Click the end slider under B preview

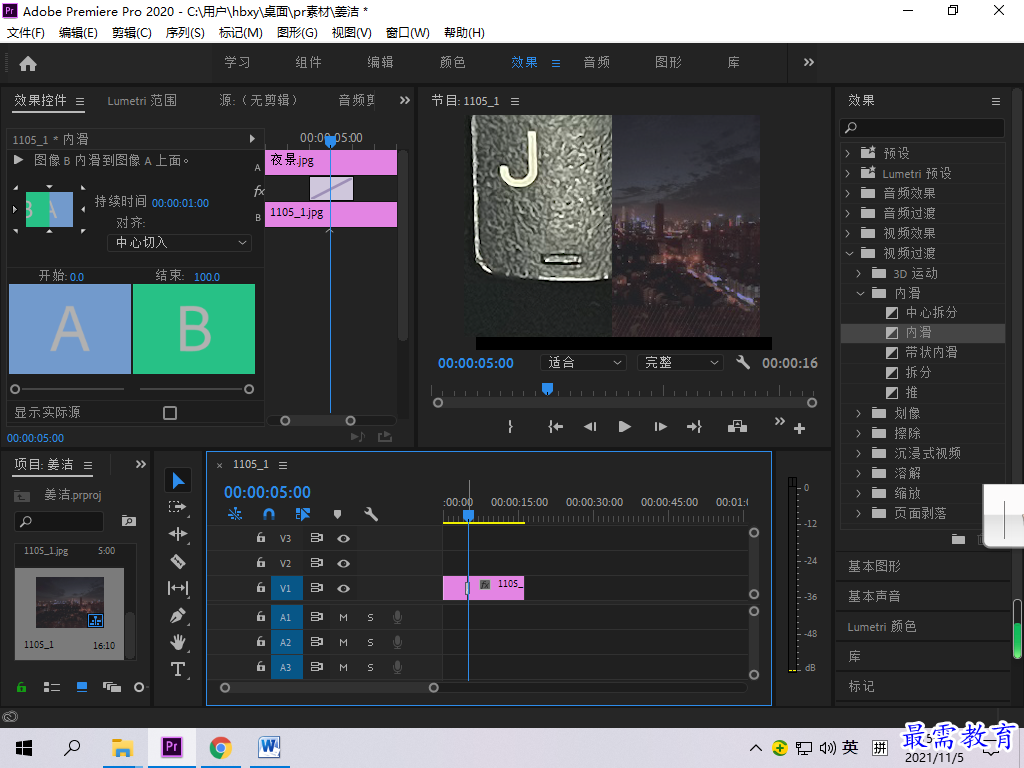pyautogui.click(x=249, y=389)
